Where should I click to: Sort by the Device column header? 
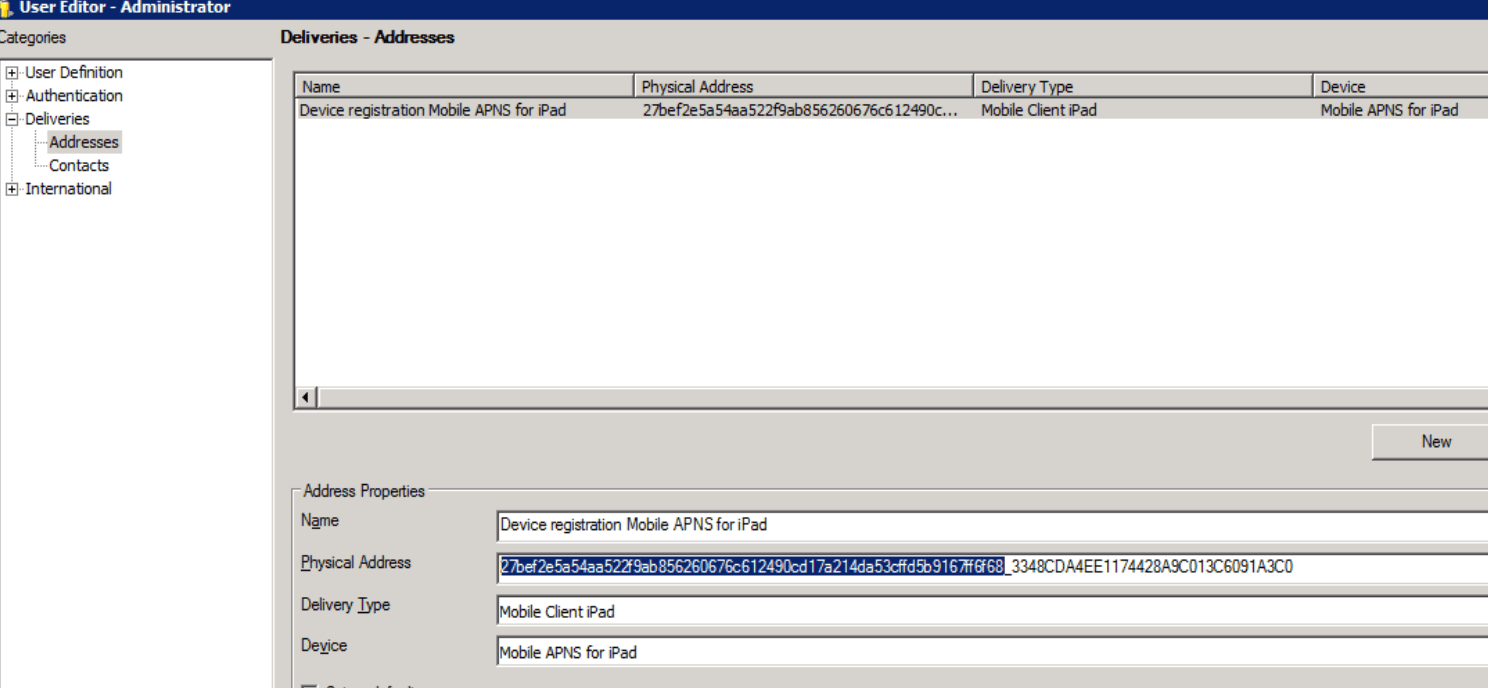coord(1400,86)
